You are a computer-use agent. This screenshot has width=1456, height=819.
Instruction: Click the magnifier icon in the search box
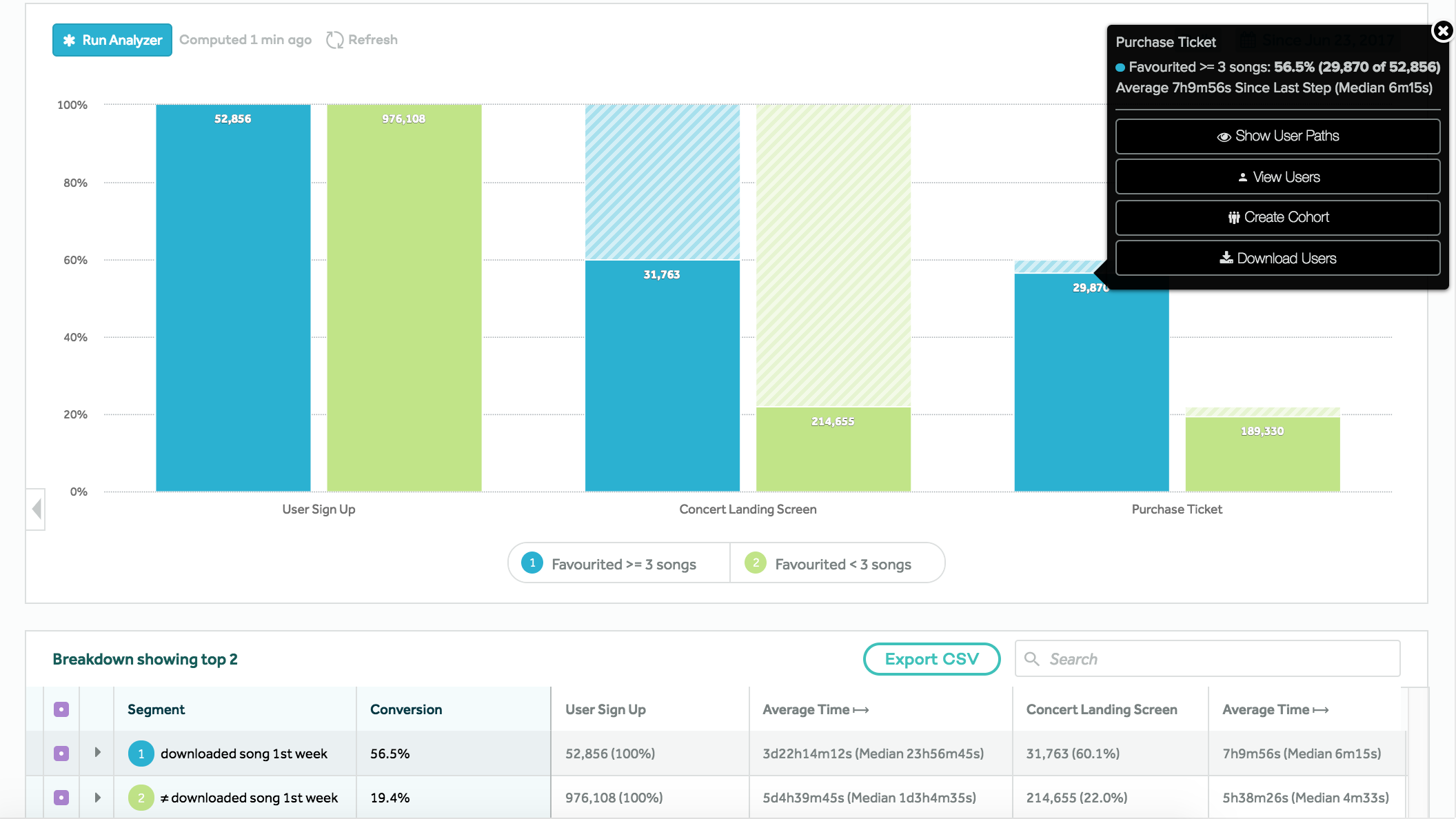coord(1032,659)
